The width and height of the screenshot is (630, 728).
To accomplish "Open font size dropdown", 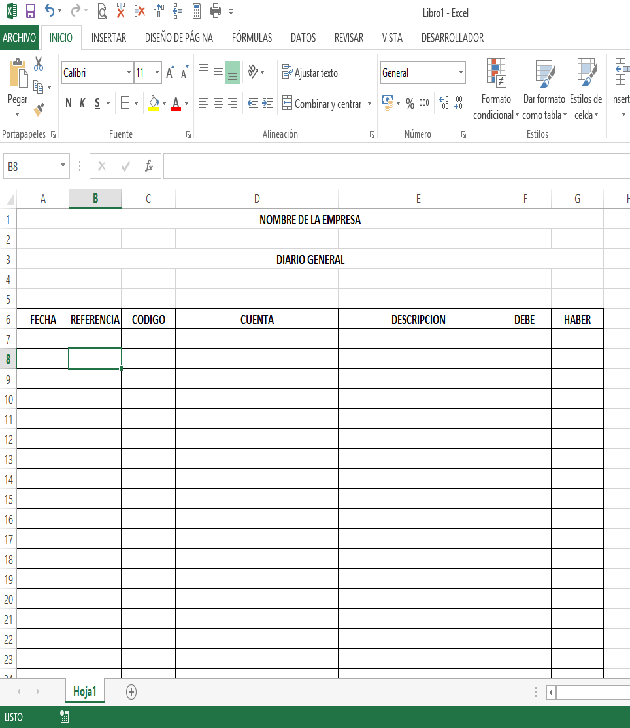I will pyautogui.click(x=157, y=72).
